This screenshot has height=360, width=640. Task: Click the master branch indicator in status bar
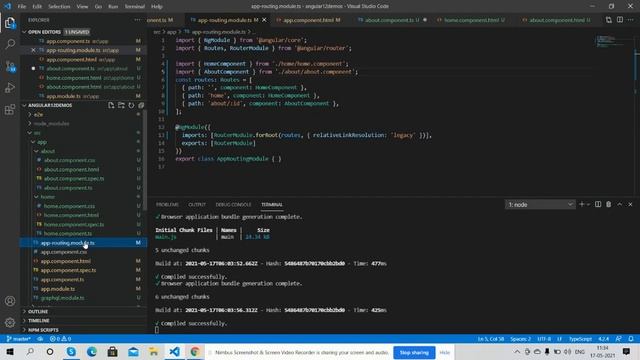tap(19, 339)
